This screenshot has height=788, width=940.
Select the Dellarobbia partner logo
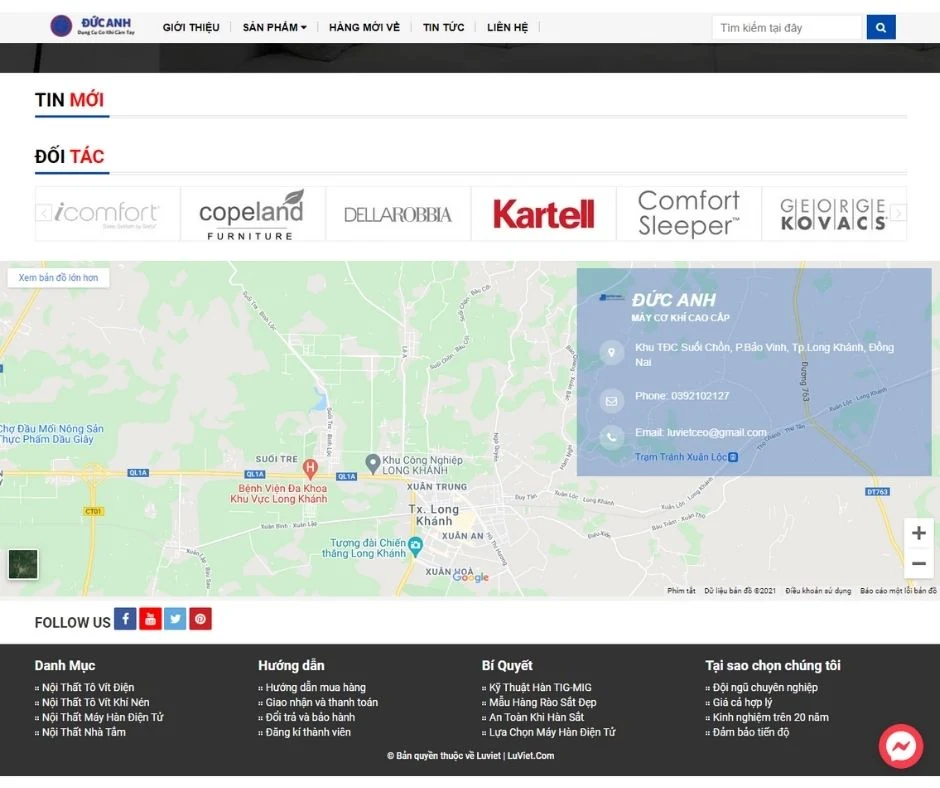tap(398, 213)
